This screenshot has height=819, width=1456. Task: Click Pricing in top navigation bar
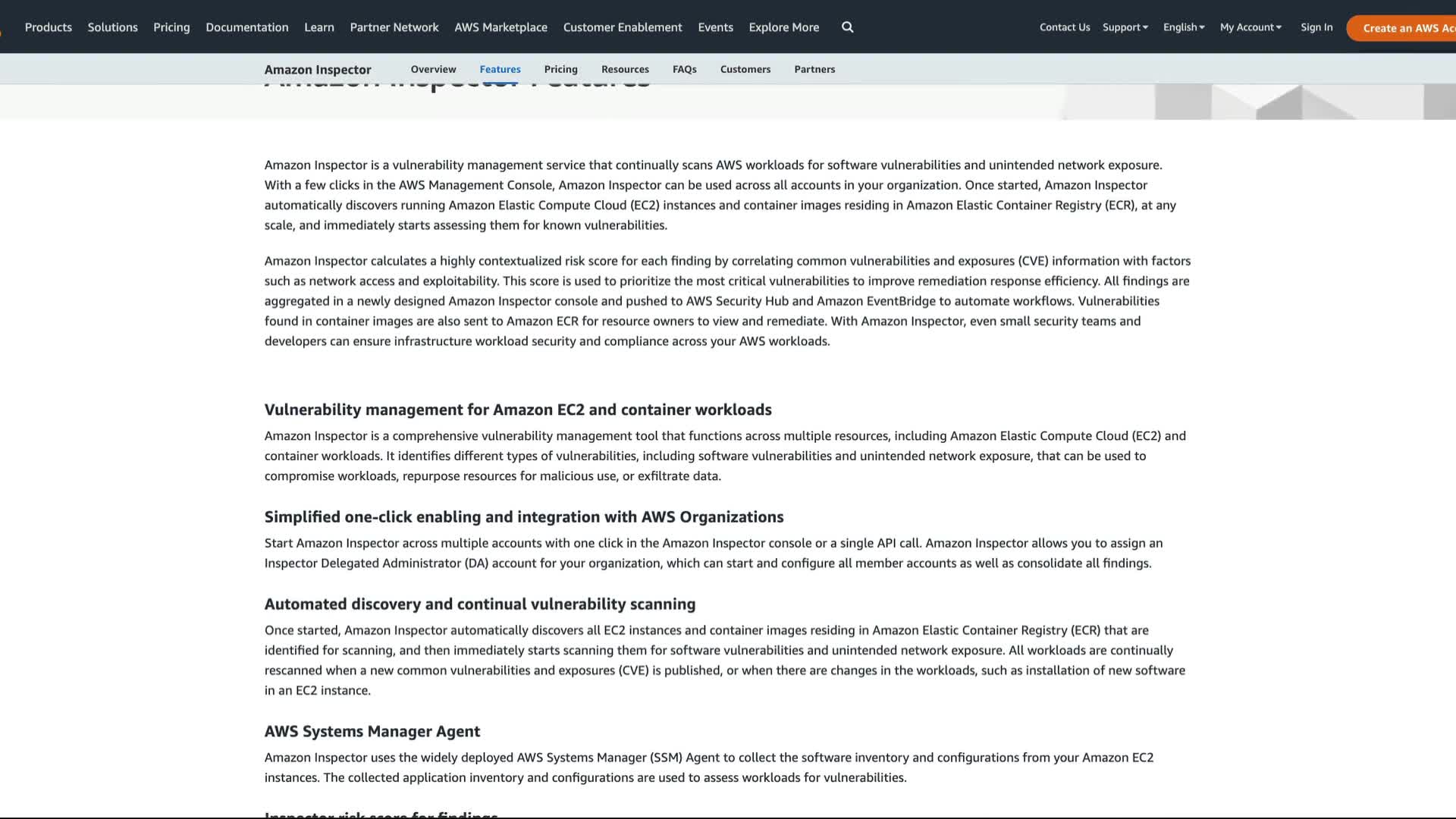coord(171,27)
